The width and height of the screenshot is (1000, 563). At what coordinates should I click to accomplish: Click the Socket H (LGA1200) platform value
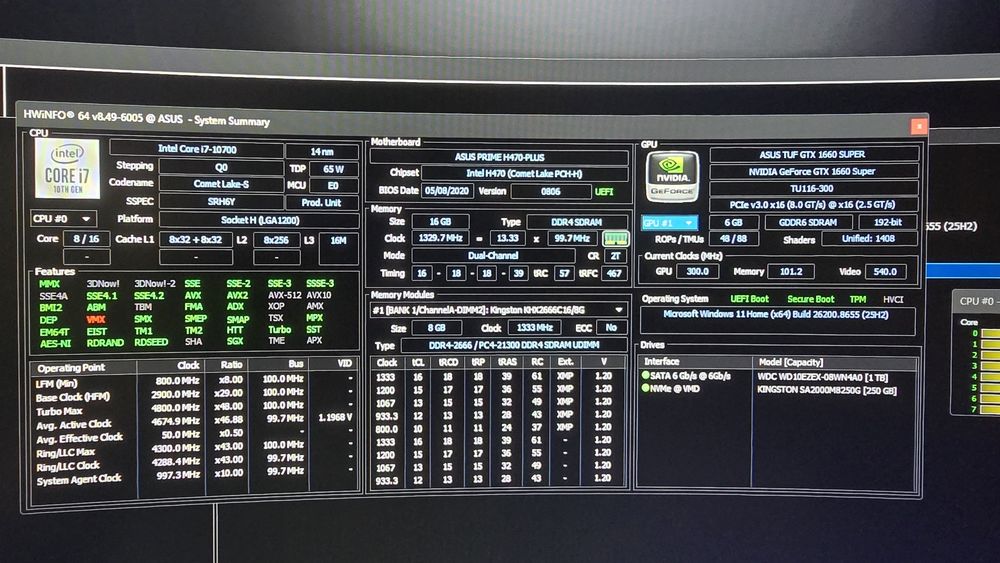(x=259, y=220)
